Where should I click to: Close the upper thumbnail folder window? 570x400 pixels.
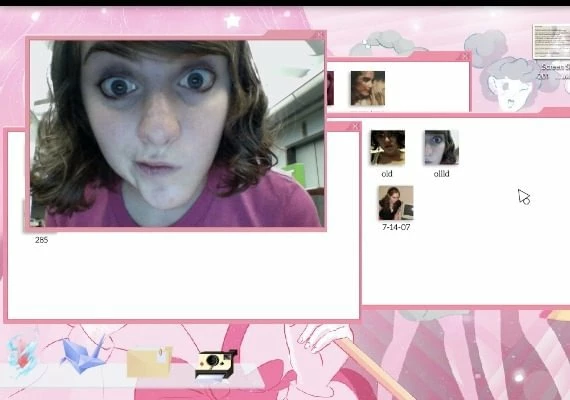pos(465,56)
